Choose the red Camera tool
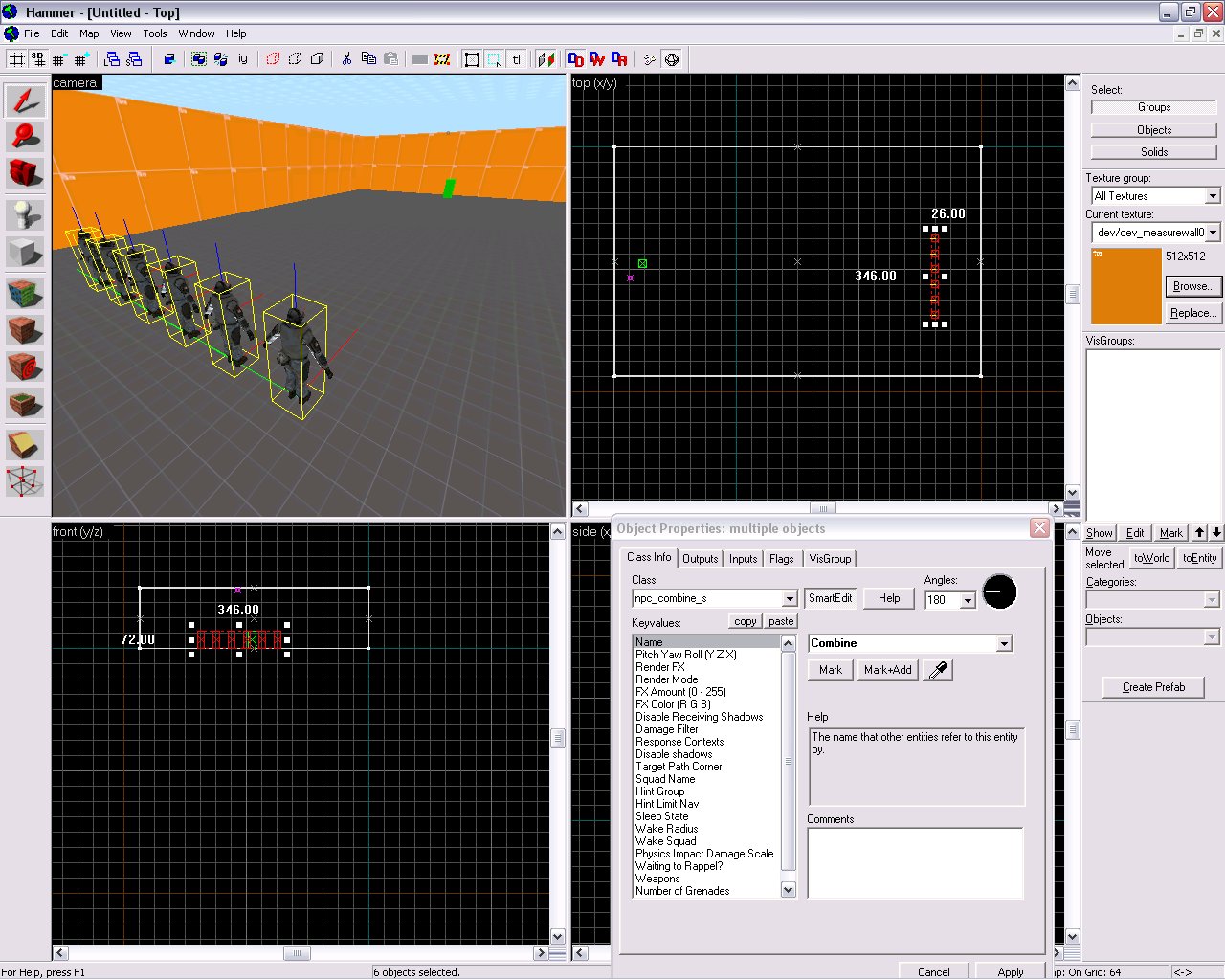The image size is (1225, 980). pyautogui.click(x=25, y=172)
